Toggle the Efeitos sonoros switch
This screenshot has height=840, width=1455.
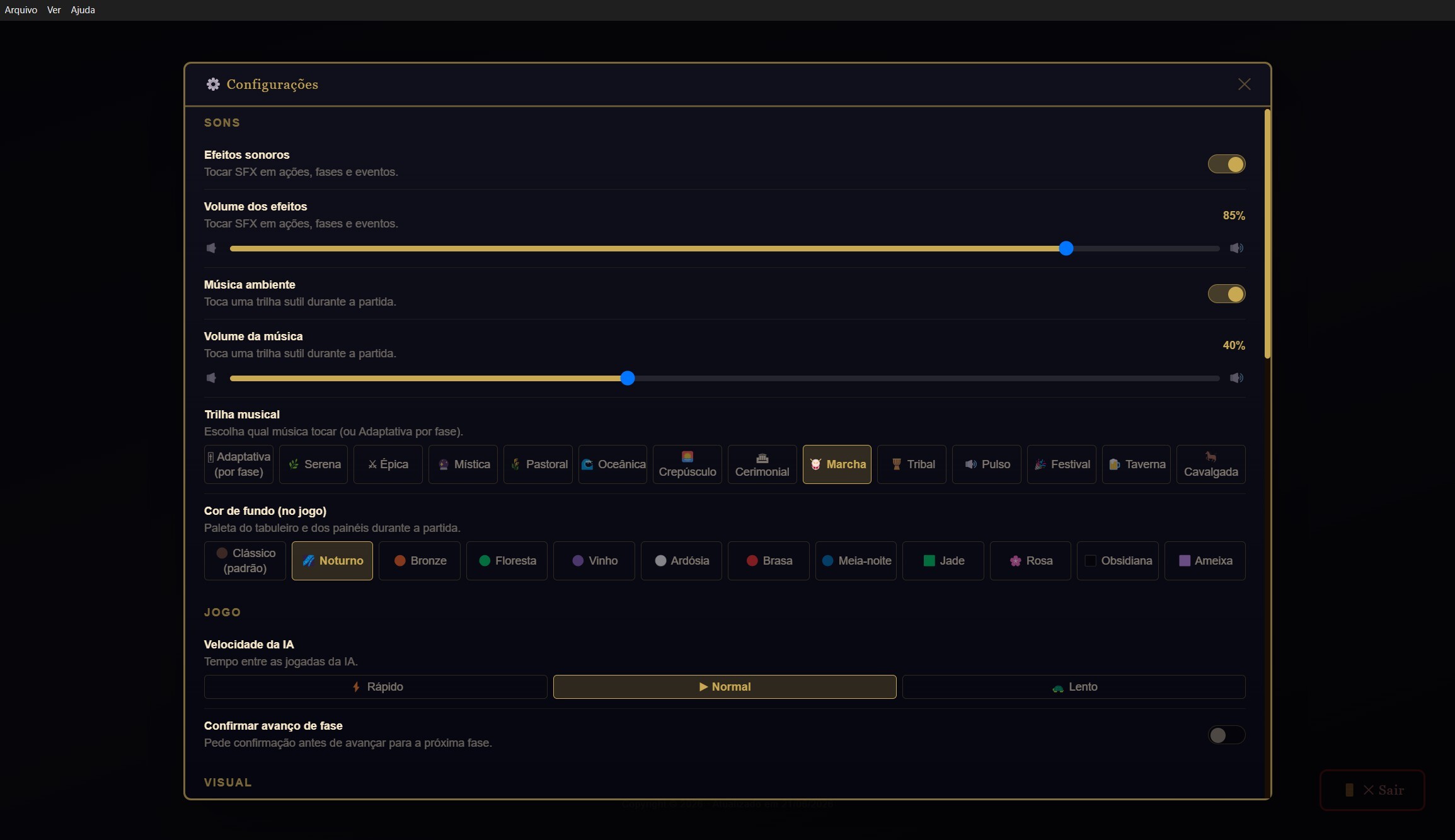click(x=1226, y=164)
